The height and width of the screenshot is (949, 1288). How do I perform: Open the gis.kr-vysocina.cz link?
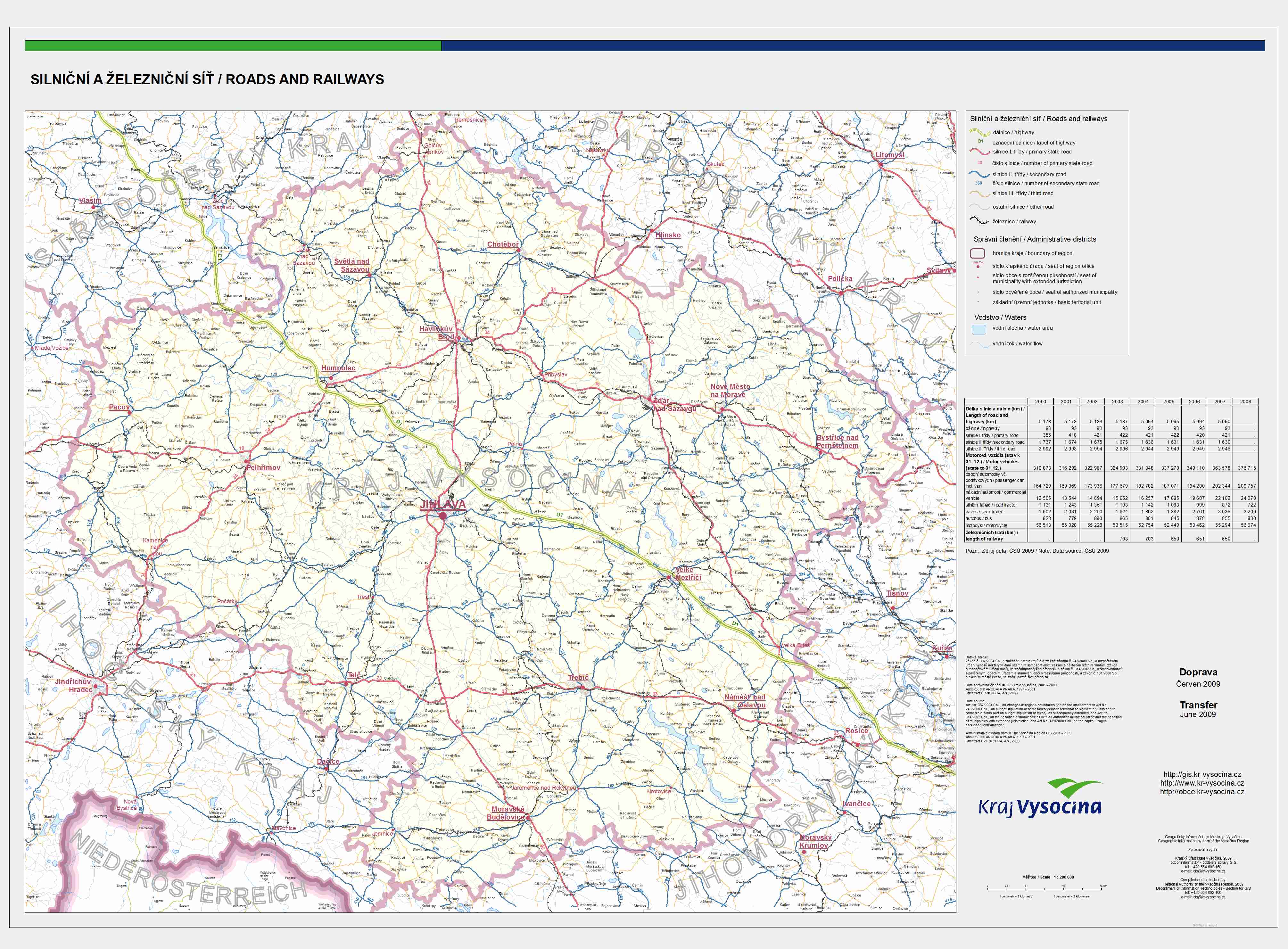[1202, 774]
